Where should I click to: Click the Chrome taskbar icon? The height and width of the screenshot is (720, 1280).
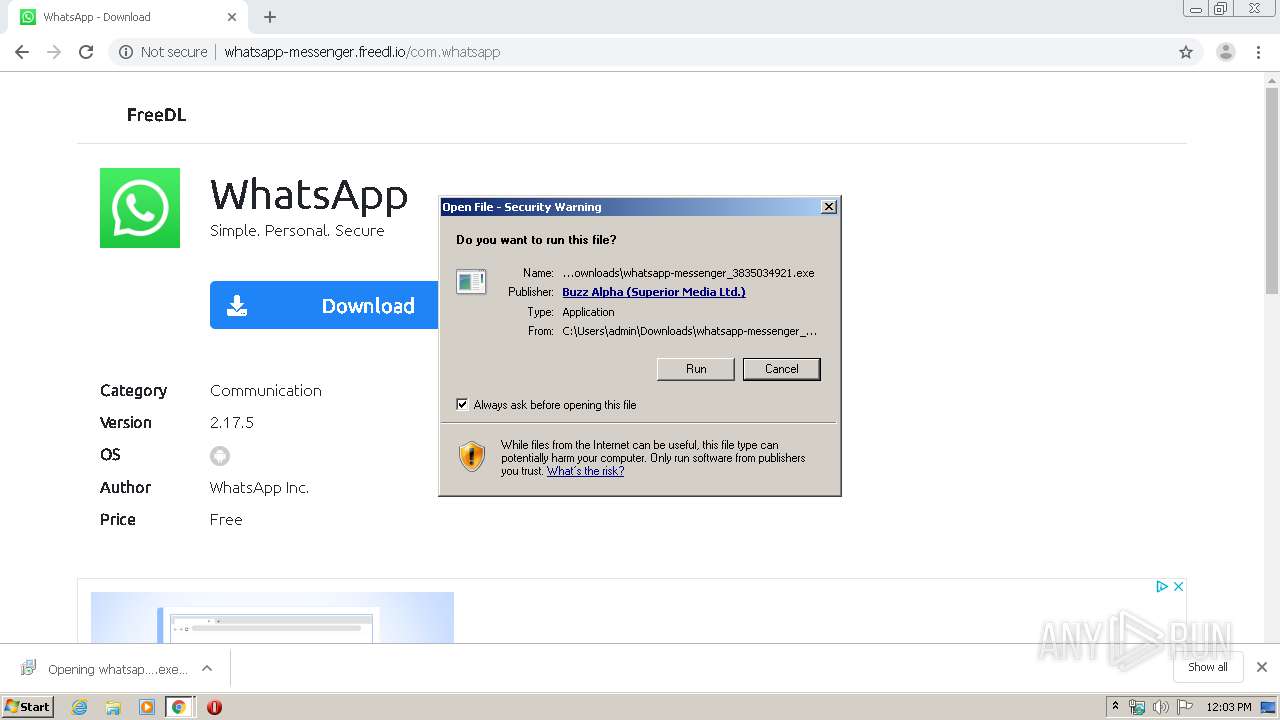179,707
